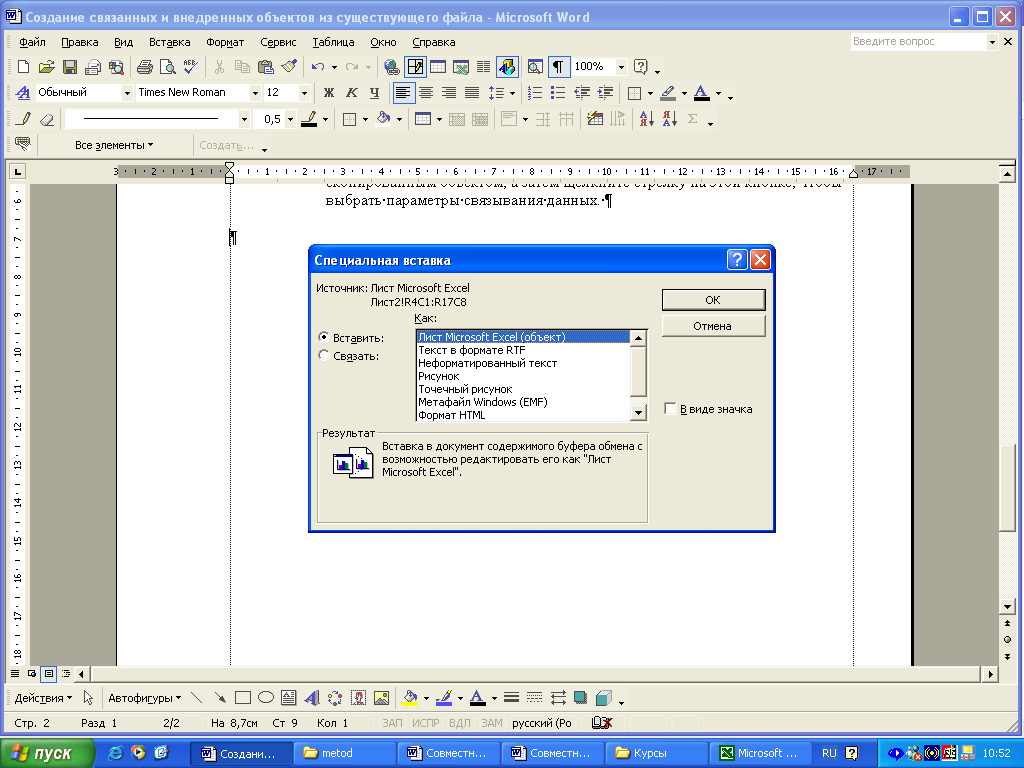This screenshot has width=1024, height=768.
Task: Switch to Microsoft Excel taskbar button
Action: (760, 753)
